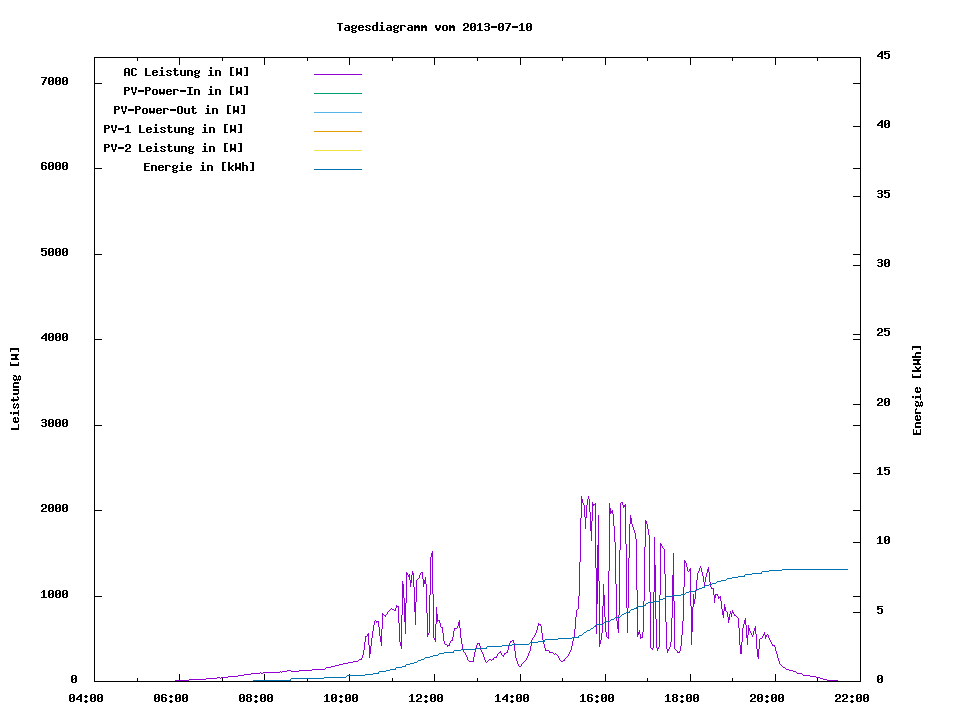Click the 16:00 time axis label

[x=597, y=699]
